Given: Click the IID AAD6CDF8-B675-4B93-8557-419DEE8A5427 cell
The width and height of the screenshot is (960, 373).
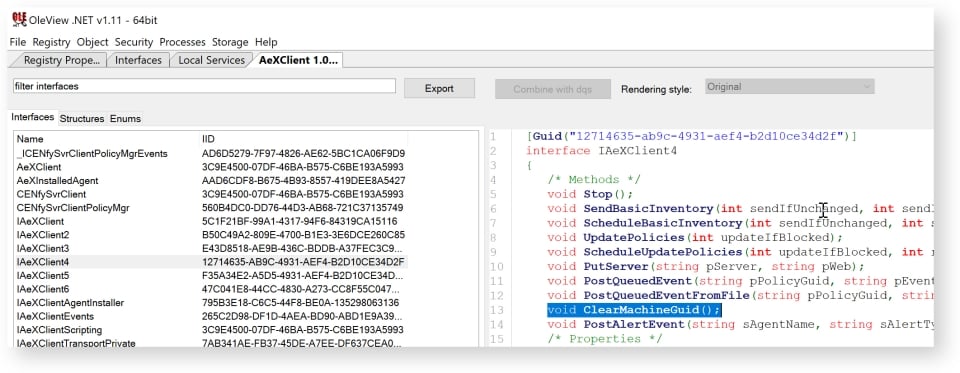Looking at the screenshot, I should pyautogui.click(x=303, y=181).
